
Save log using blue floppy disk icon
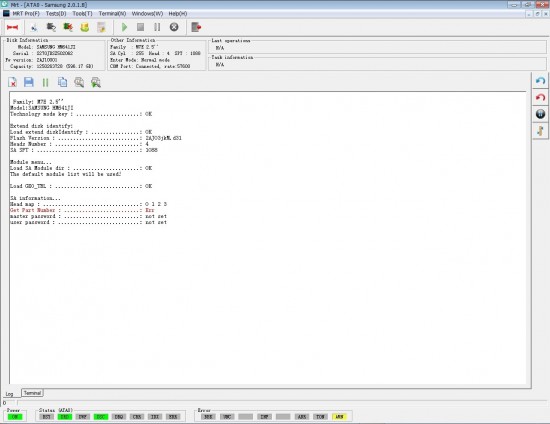tap(29, 82)
